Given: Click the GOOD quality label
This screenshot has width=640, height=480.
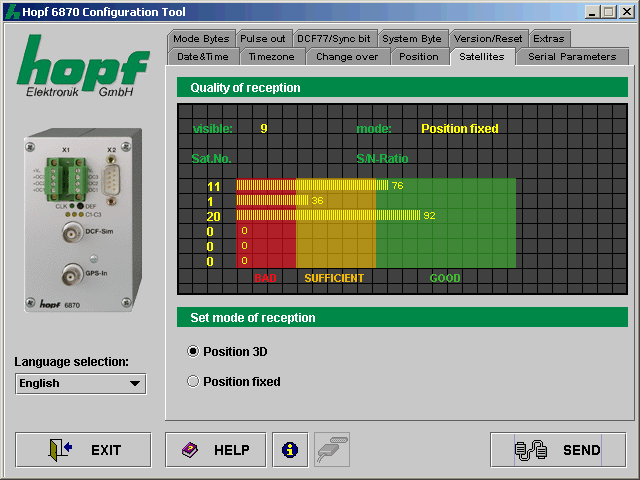Looking at the screenshot, I should (445, 278).
